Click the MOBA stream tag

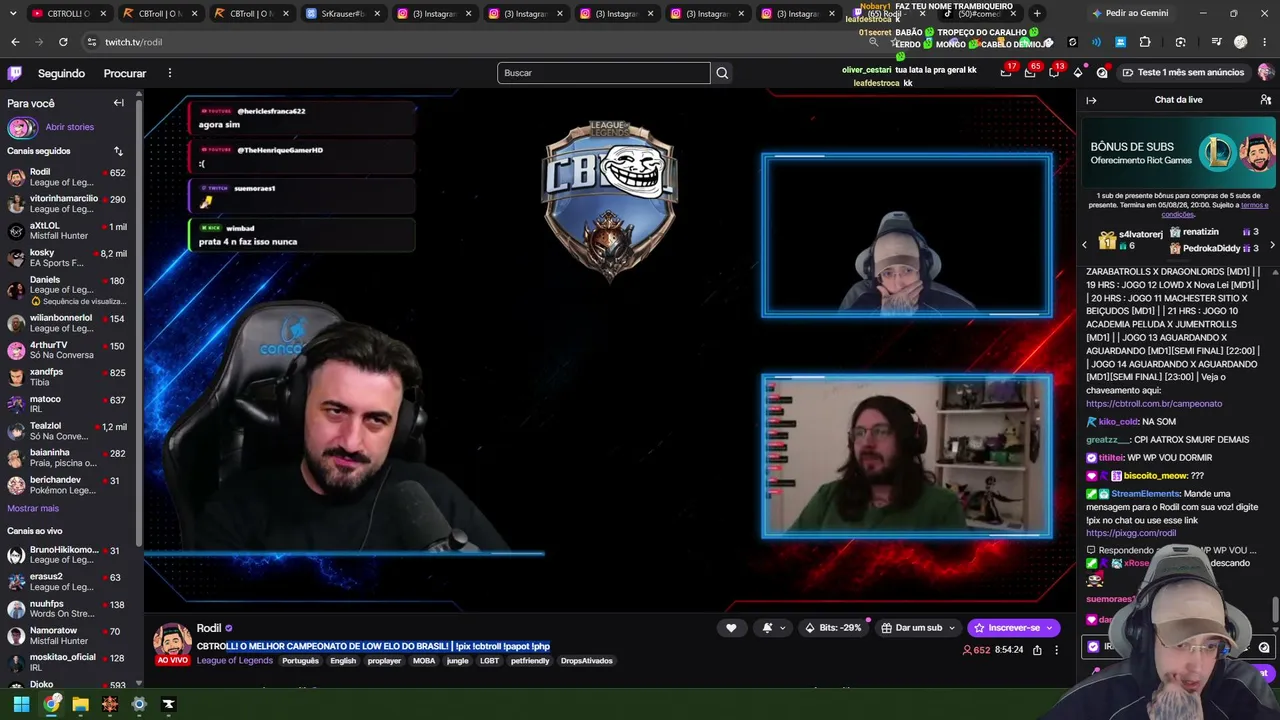[425, 661]
